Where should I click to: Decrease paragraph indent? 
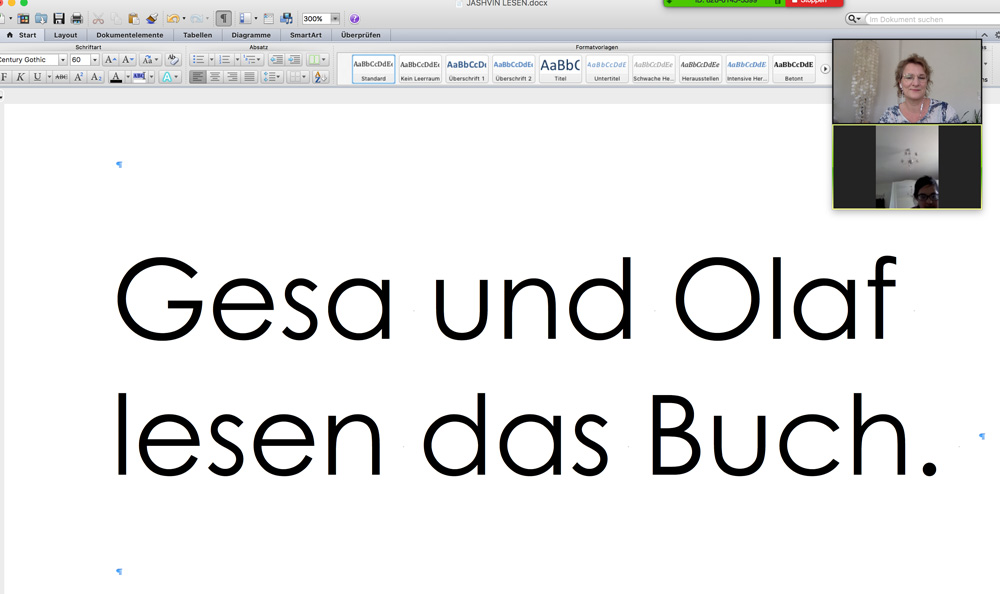coord(276,59)
